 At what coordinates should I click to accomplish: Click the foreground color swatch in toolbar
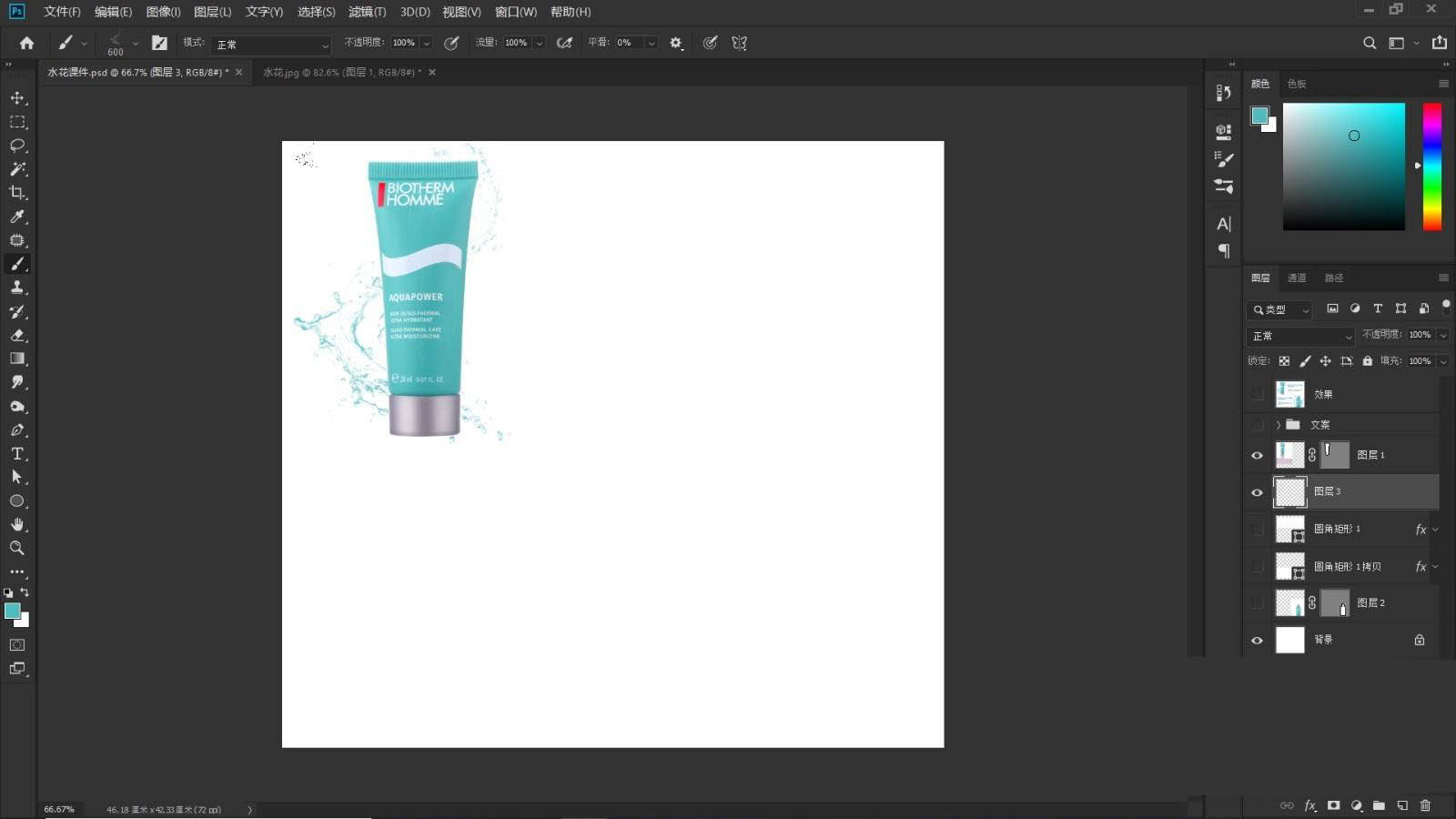[12, 611]
